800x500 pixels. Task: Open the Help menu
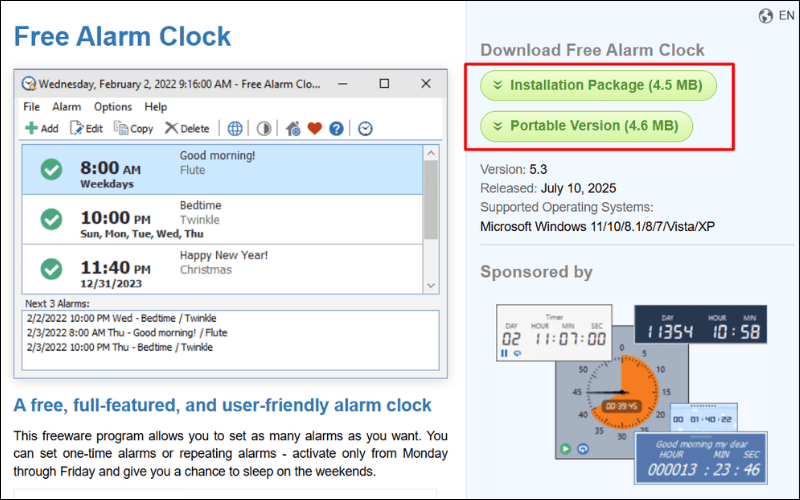[x=156, y=107]
